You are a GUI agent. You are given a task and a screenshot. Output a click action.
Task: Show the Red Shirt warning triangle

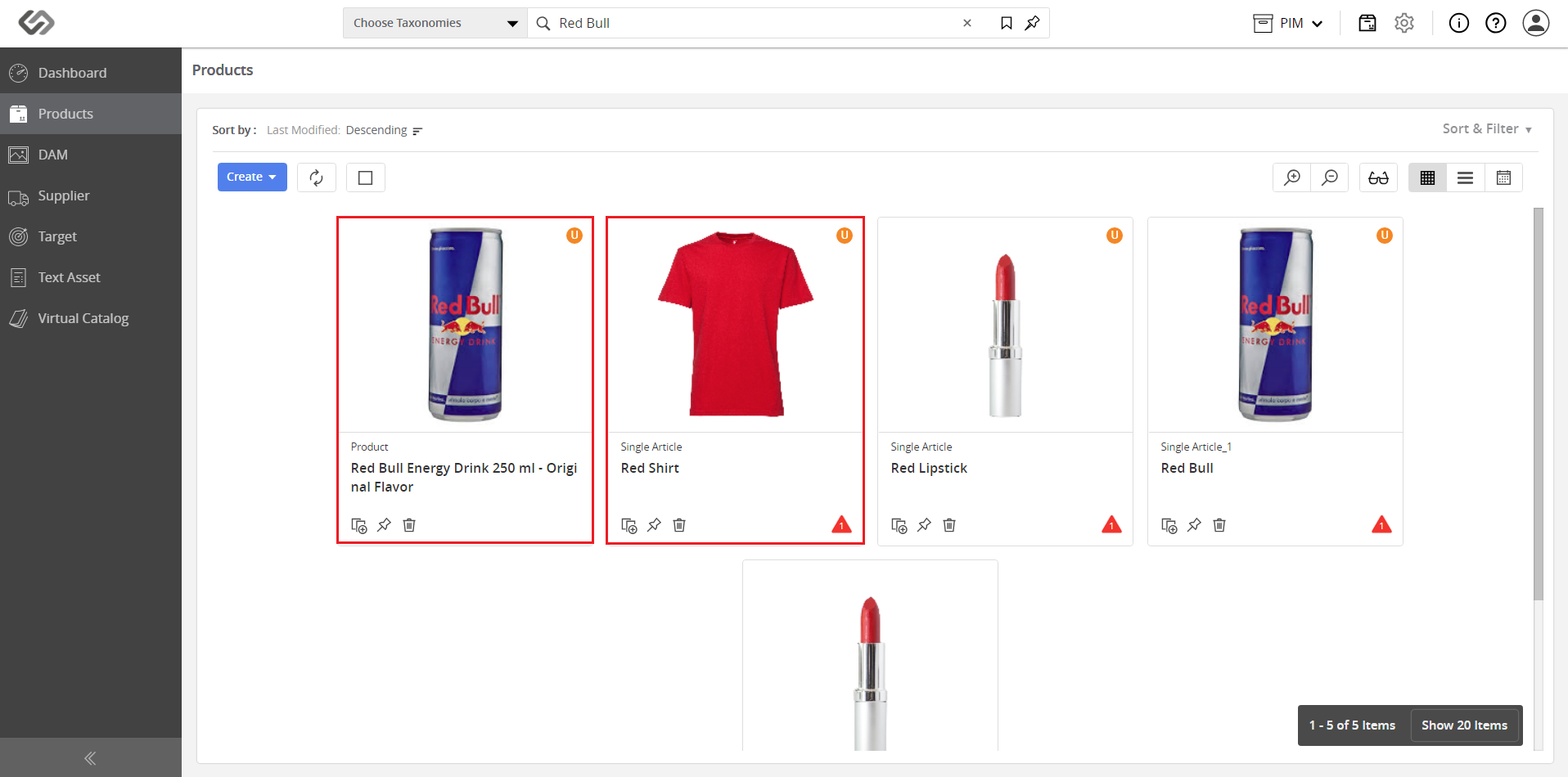click(x=841, y=525)
